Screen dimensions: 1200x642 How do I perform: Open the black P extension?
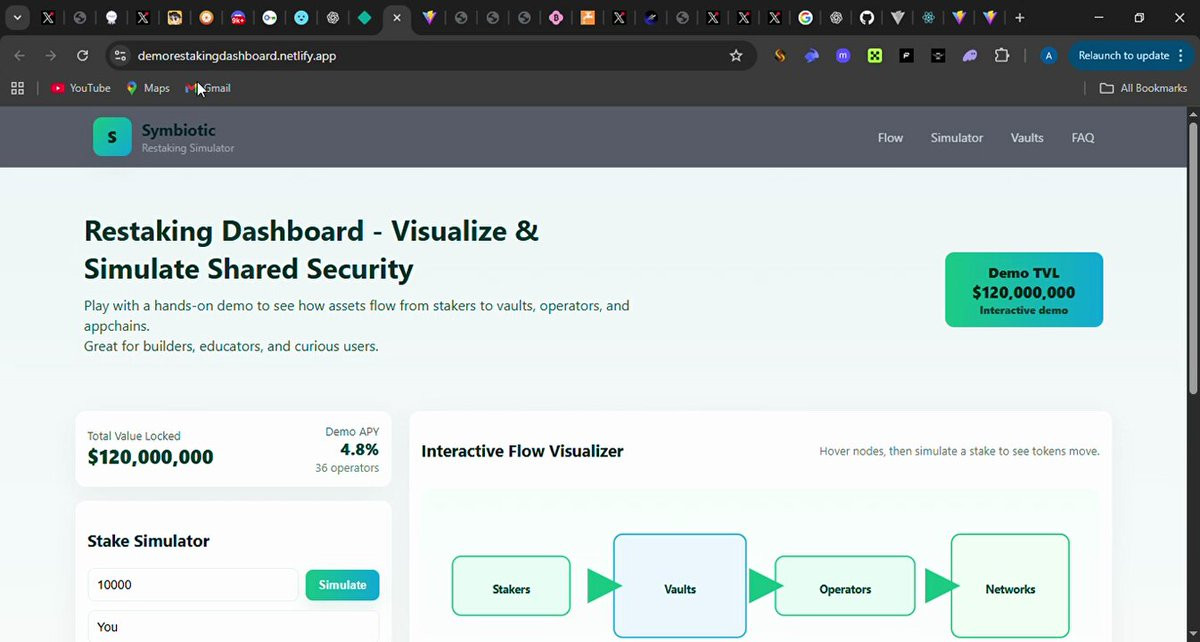[906, 56]
